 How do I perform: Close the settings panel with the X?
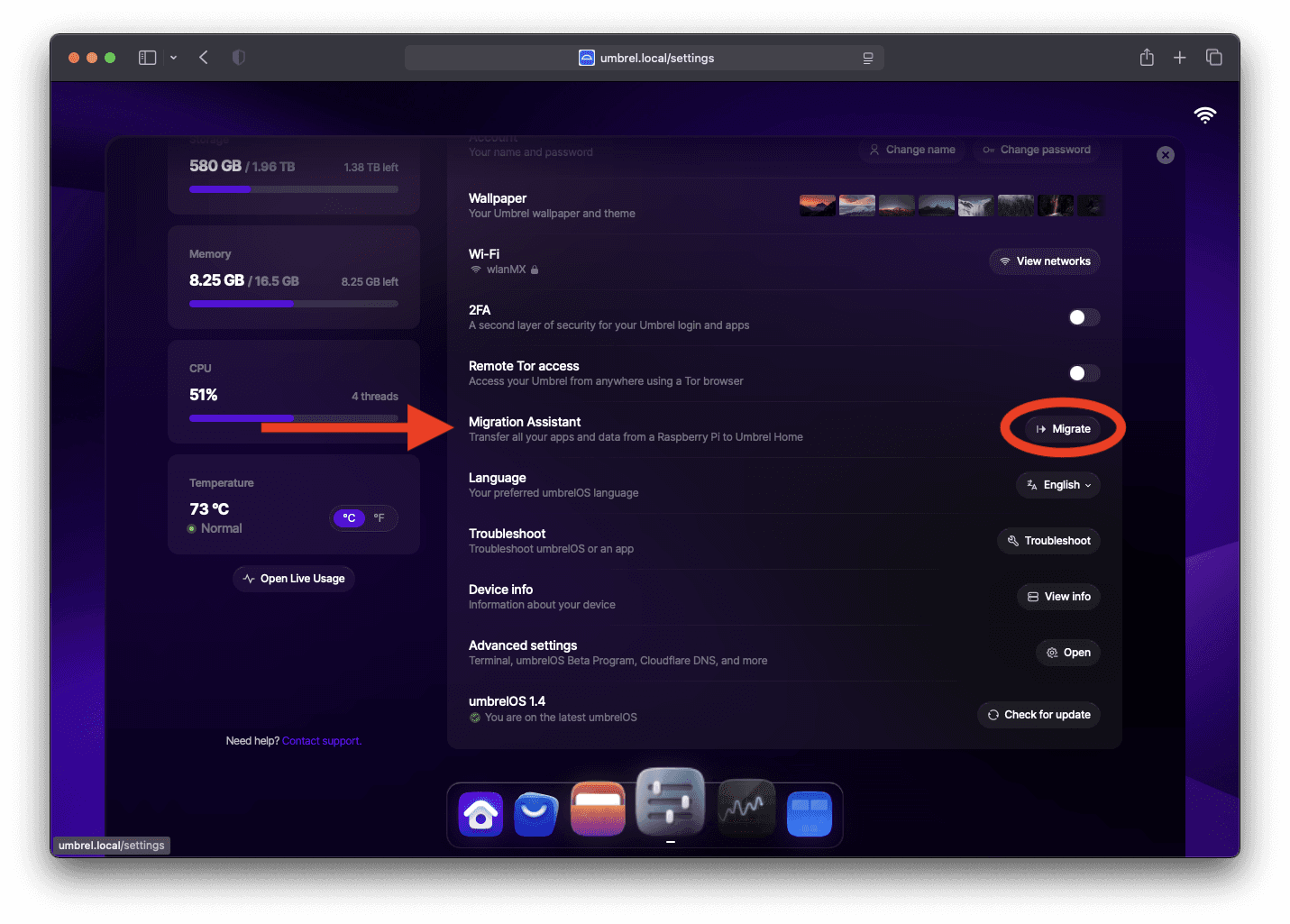(x=1166, y=155)
